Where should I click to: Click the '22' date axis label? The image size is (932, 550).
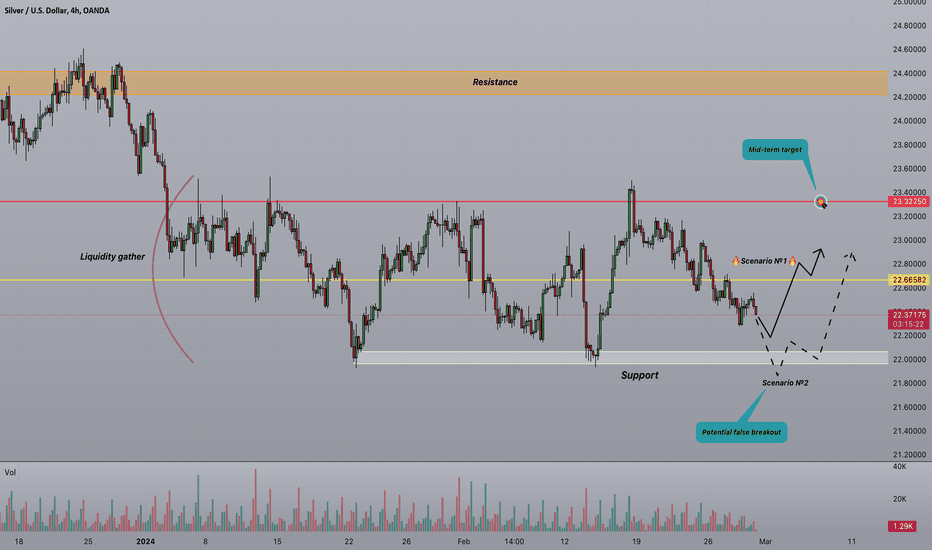pyautogui.click(x=349, y=542)
